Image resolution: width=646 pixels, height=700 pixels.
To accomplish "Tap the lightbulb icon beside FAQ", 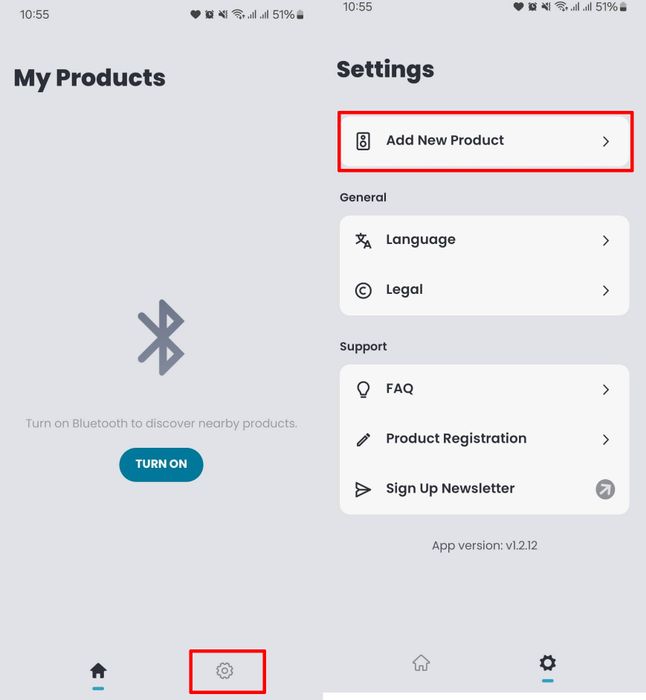I will (x=363, y=390).
